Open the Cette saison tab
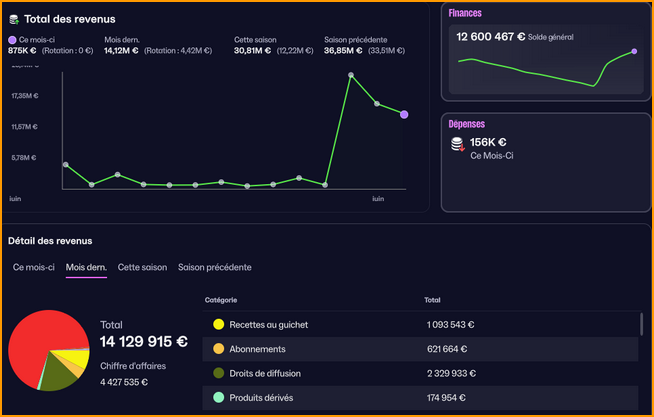Screen dimensions: 654x417 coord(142,267)
